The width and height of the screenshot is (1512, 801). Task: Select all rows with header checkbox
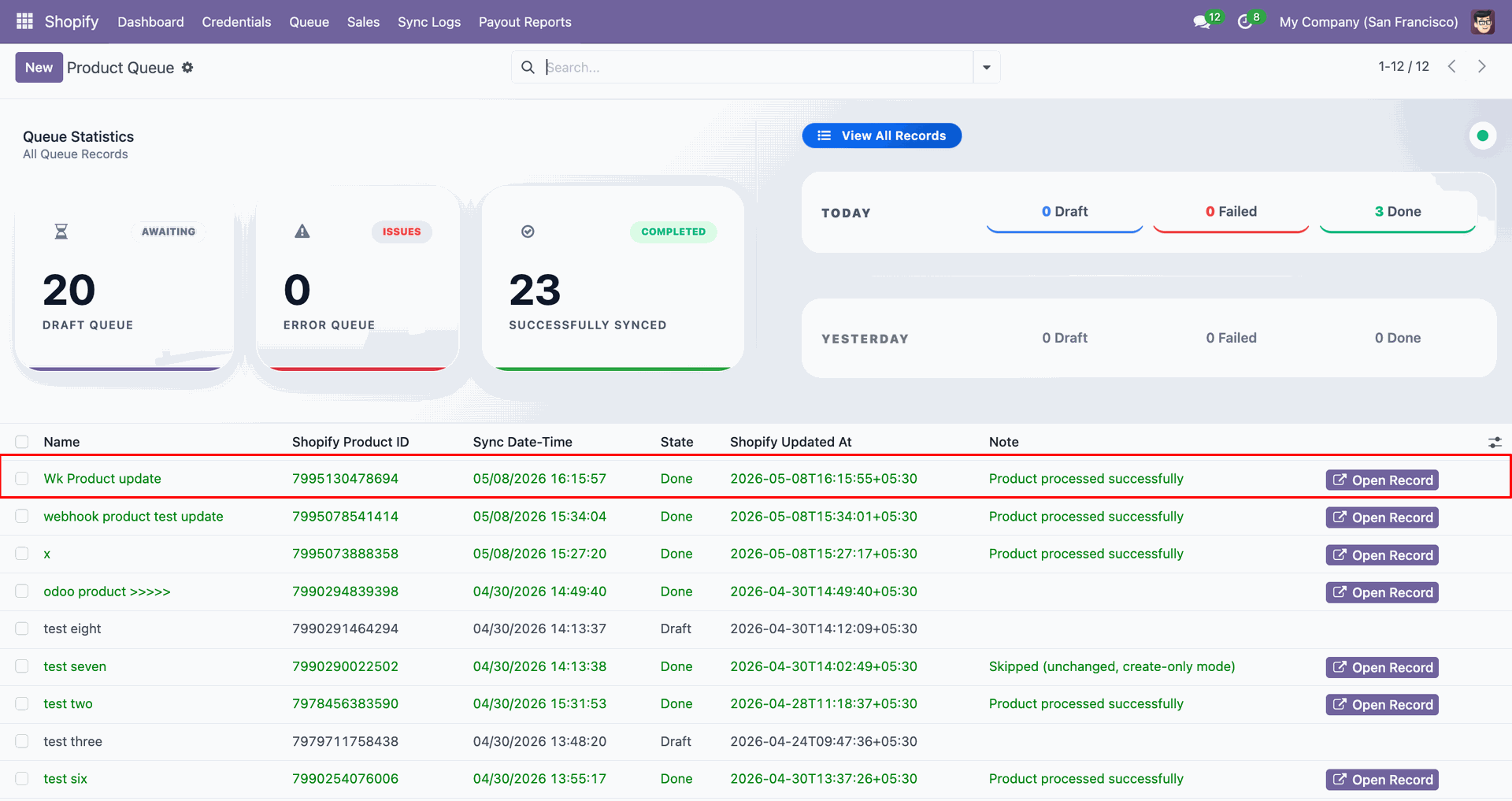coord(22,442)
